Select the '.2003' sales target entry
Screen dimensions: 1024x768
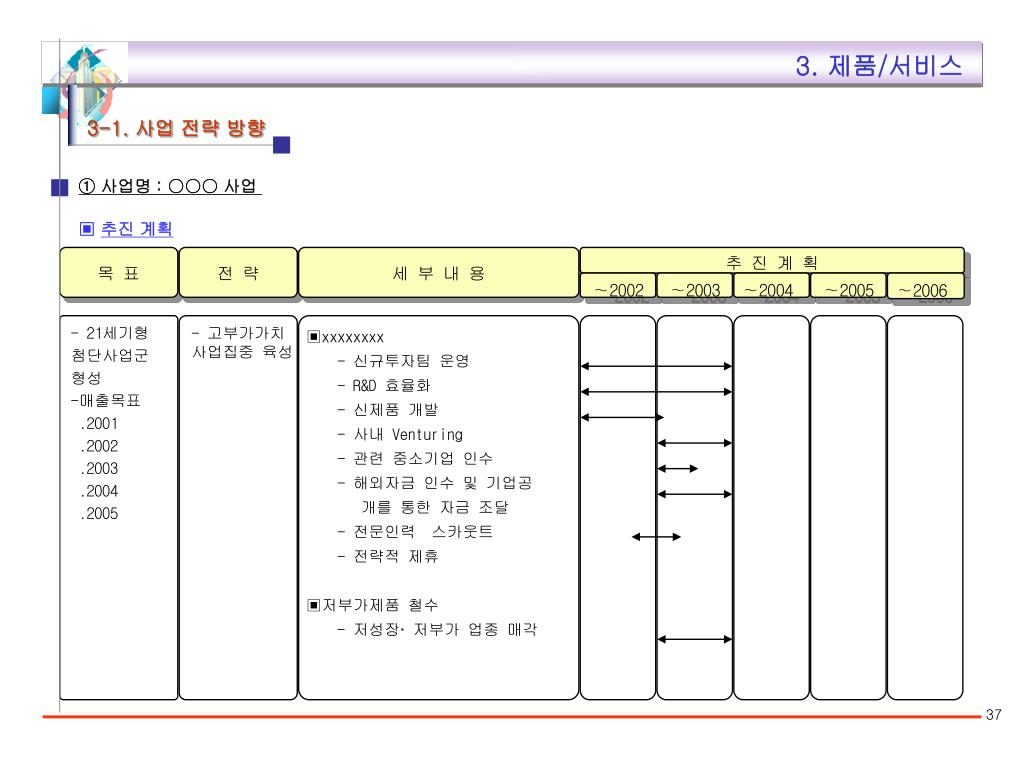tap(99, 468)
